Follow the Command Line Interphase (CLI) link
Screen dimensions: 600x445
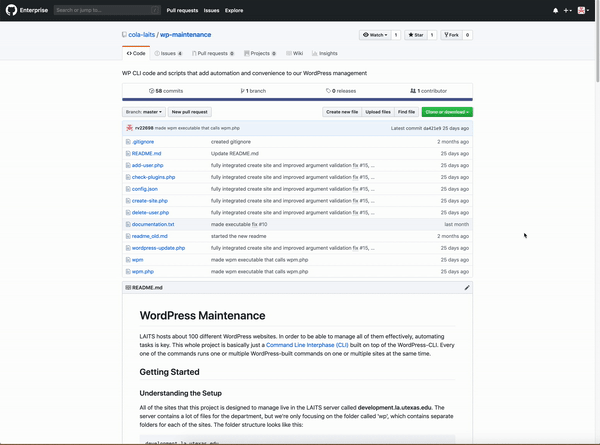coord(307,345)
